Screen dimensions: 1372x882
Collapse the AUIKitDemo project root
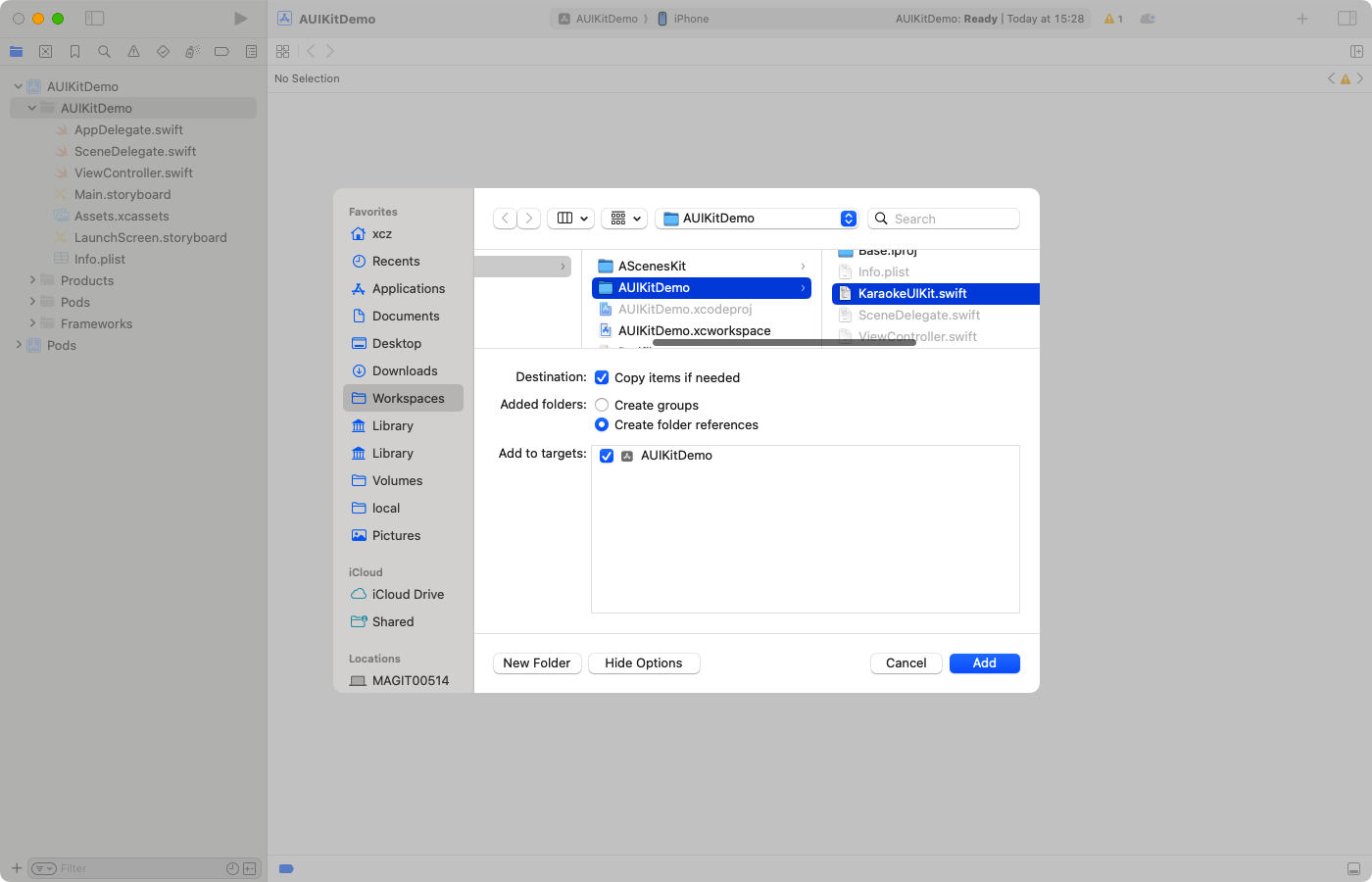tap(18, 86)
